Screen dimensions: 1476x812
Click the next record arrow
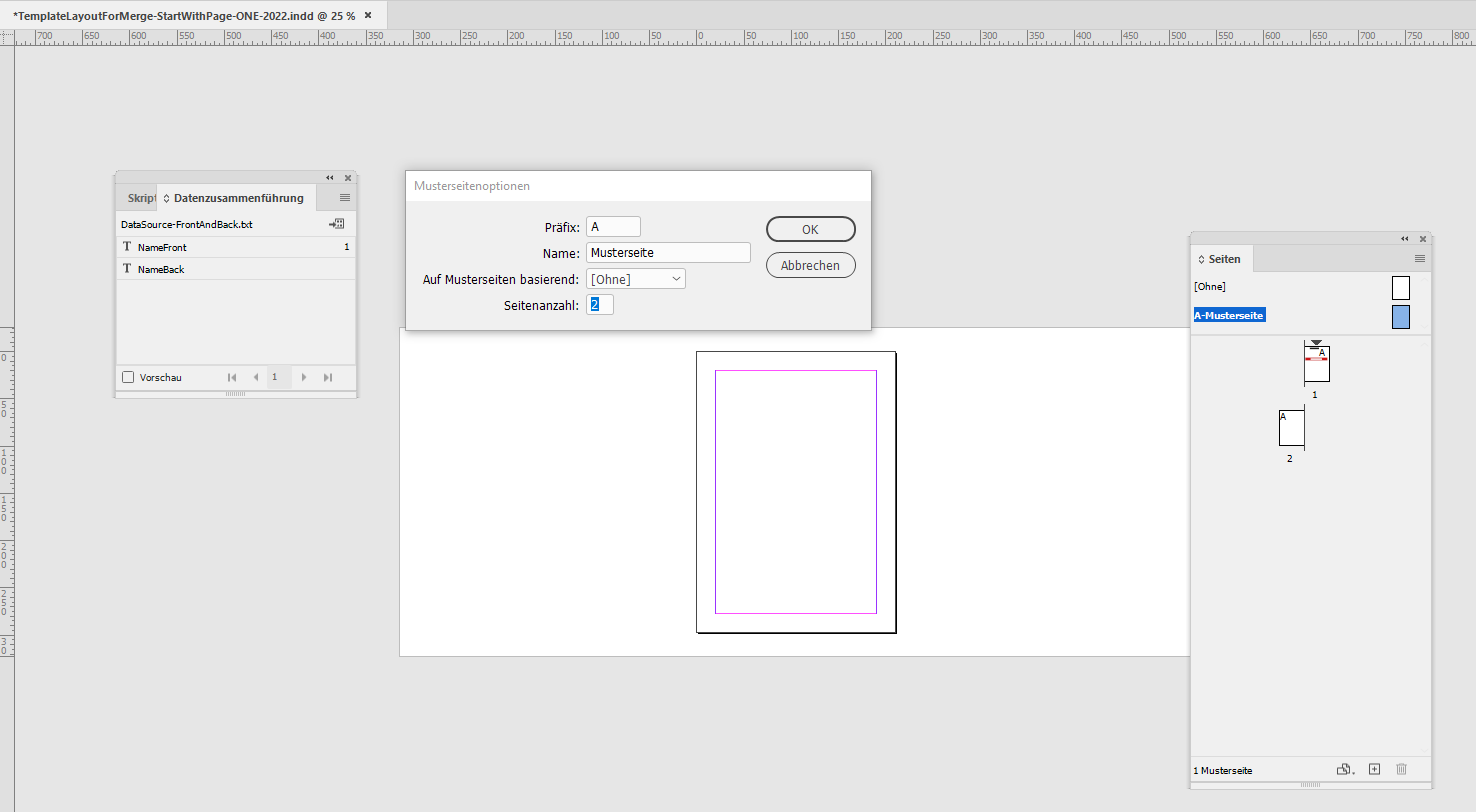point(303,377)
